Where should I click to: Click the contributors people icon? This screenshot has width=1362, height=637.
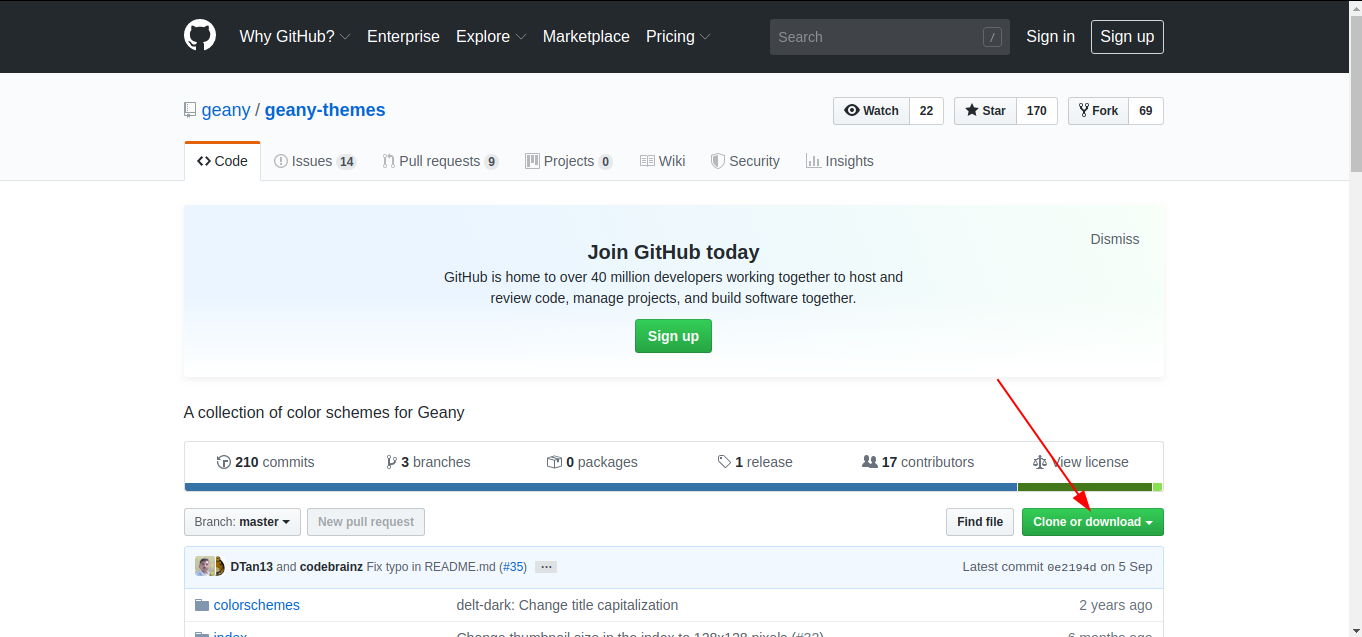pyautogui.click(x=869, y=462)
